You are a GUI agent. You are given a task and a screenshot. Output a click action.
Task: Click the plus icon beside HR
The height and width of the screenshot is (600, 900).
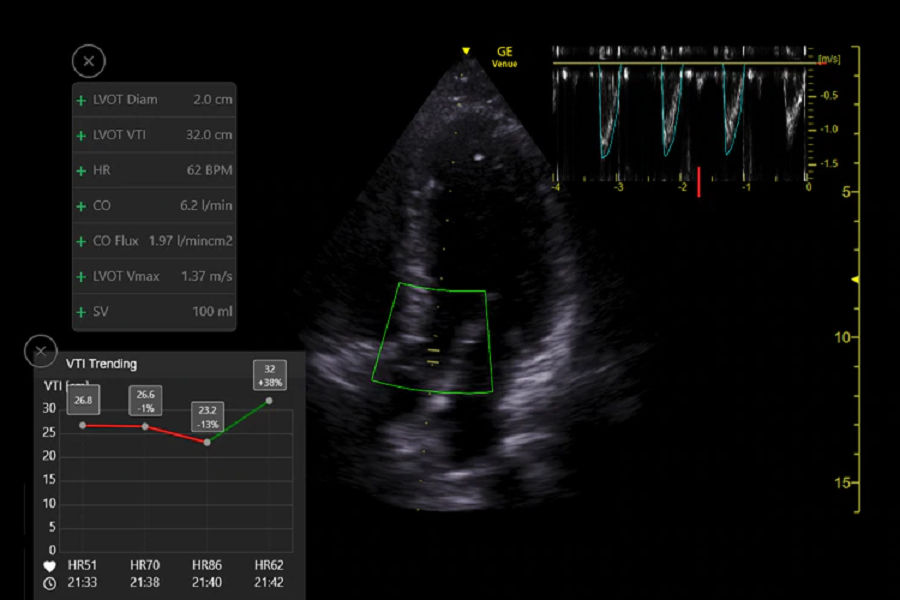(x=81, y=171)
